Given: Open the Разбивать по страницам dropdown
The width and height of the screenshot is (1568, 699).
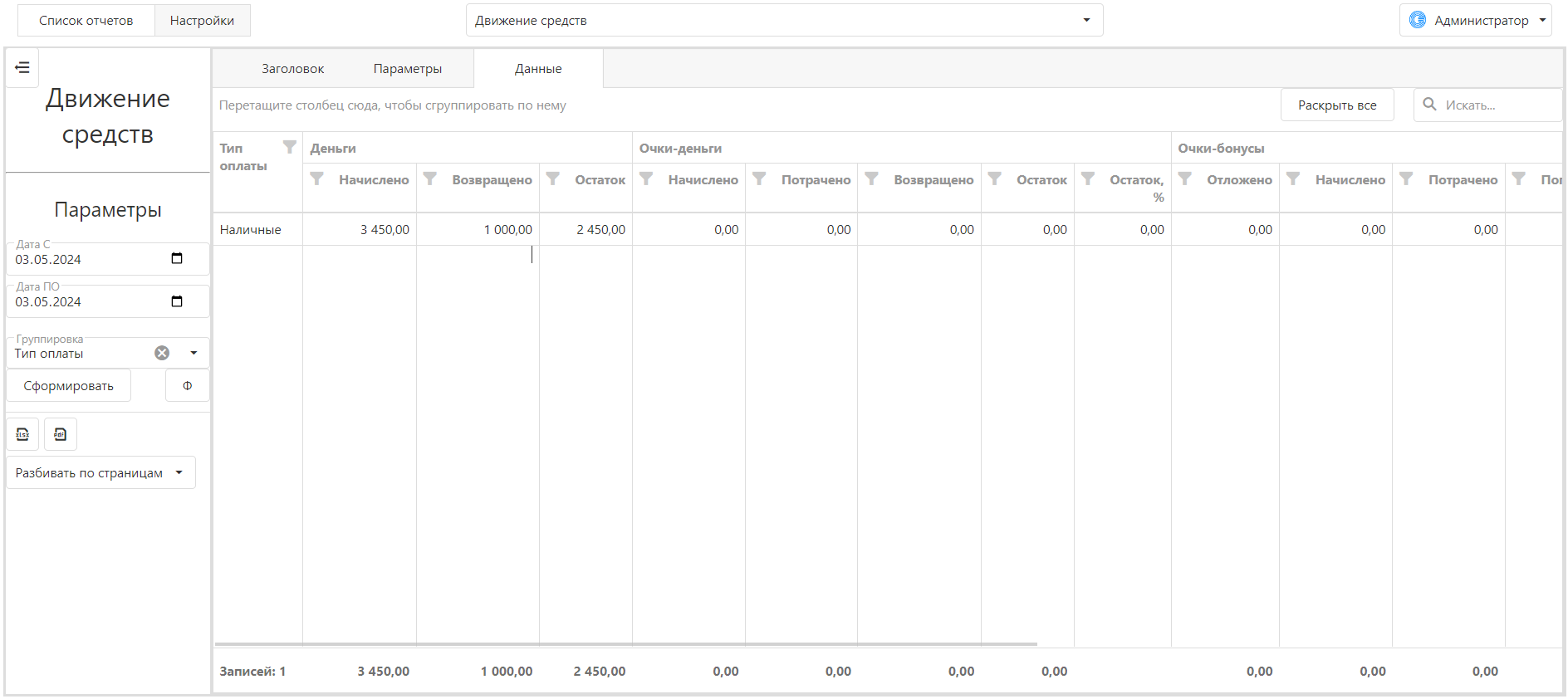Looking at the screenshot, I should pyautogui.click(x=100, y=472).
